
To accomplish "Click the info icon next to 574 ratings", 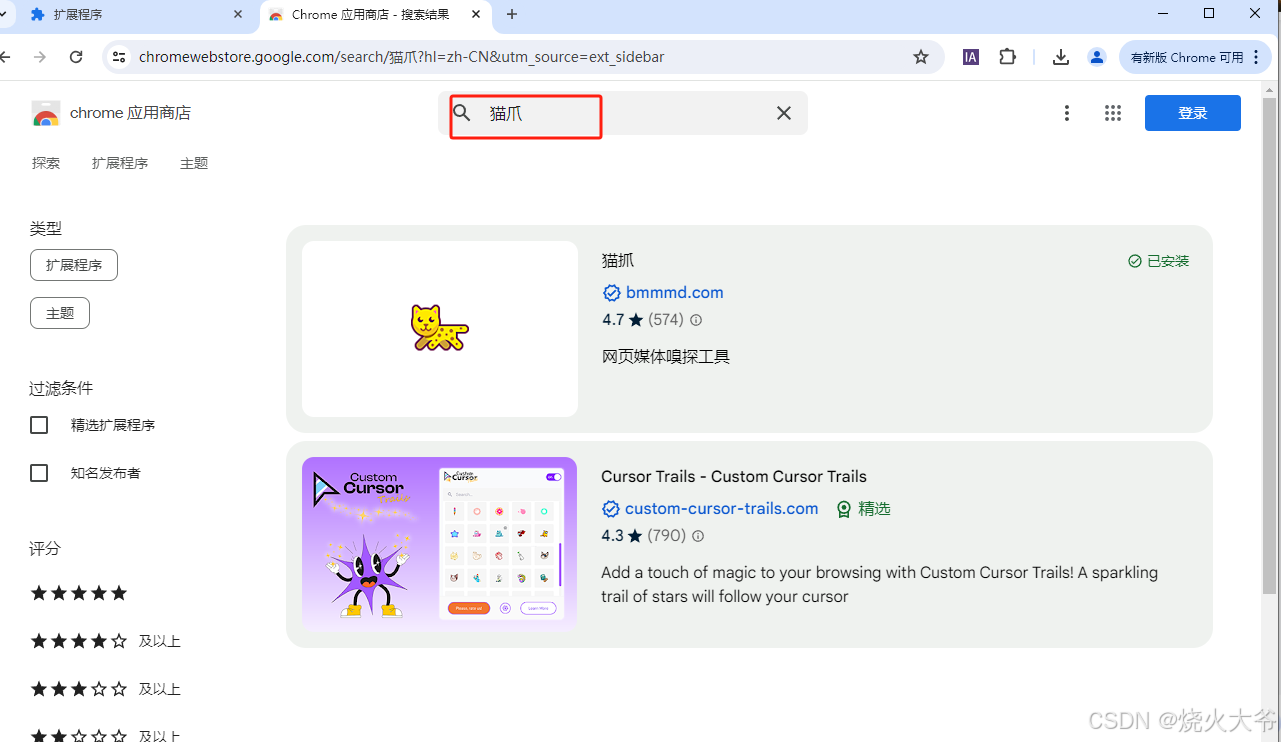I will [x=696, y=320].
